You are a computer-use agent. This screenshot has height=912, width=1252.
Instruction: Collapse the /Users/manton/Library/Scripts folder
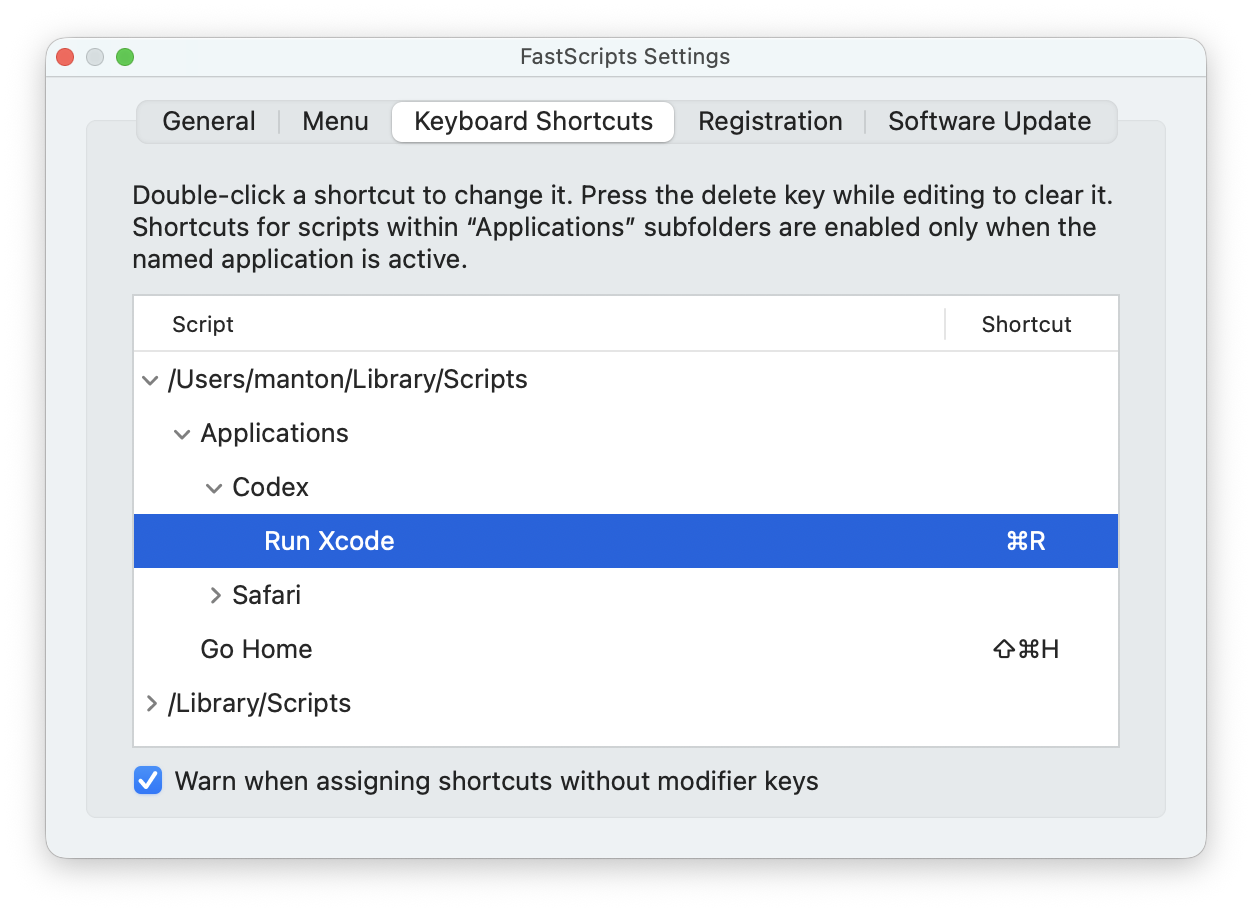coord(150,380)
